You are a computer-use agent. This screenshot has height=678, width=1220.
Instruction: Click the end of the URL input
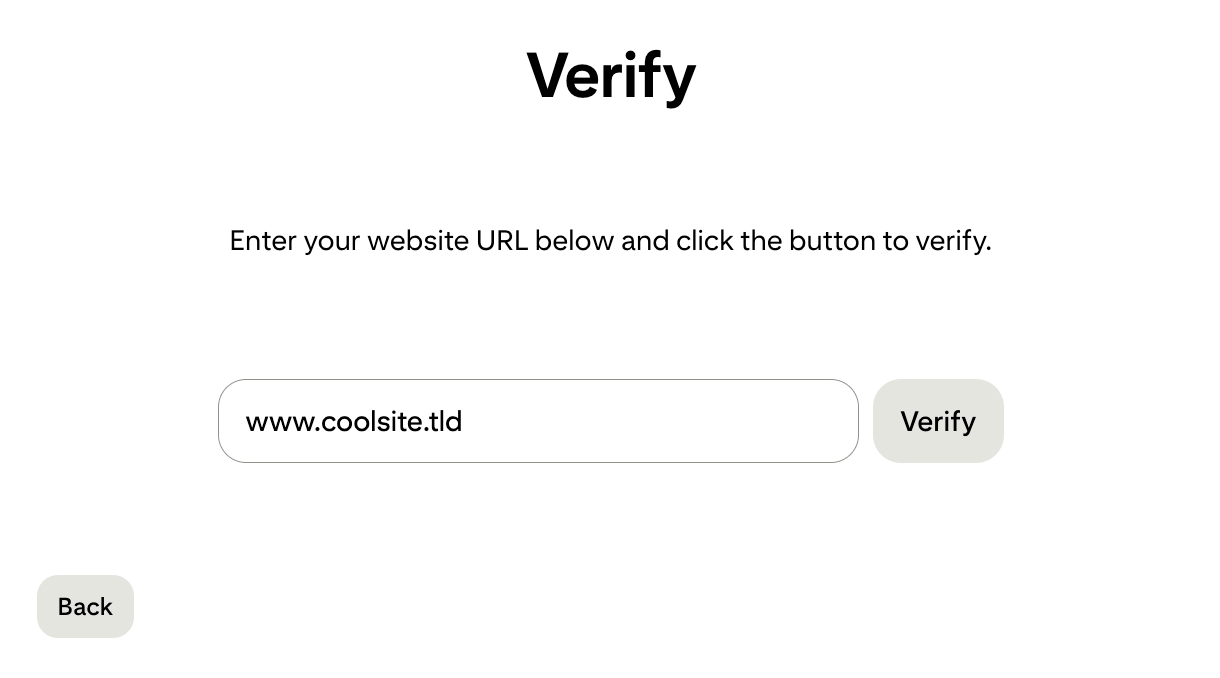(800, 421)
